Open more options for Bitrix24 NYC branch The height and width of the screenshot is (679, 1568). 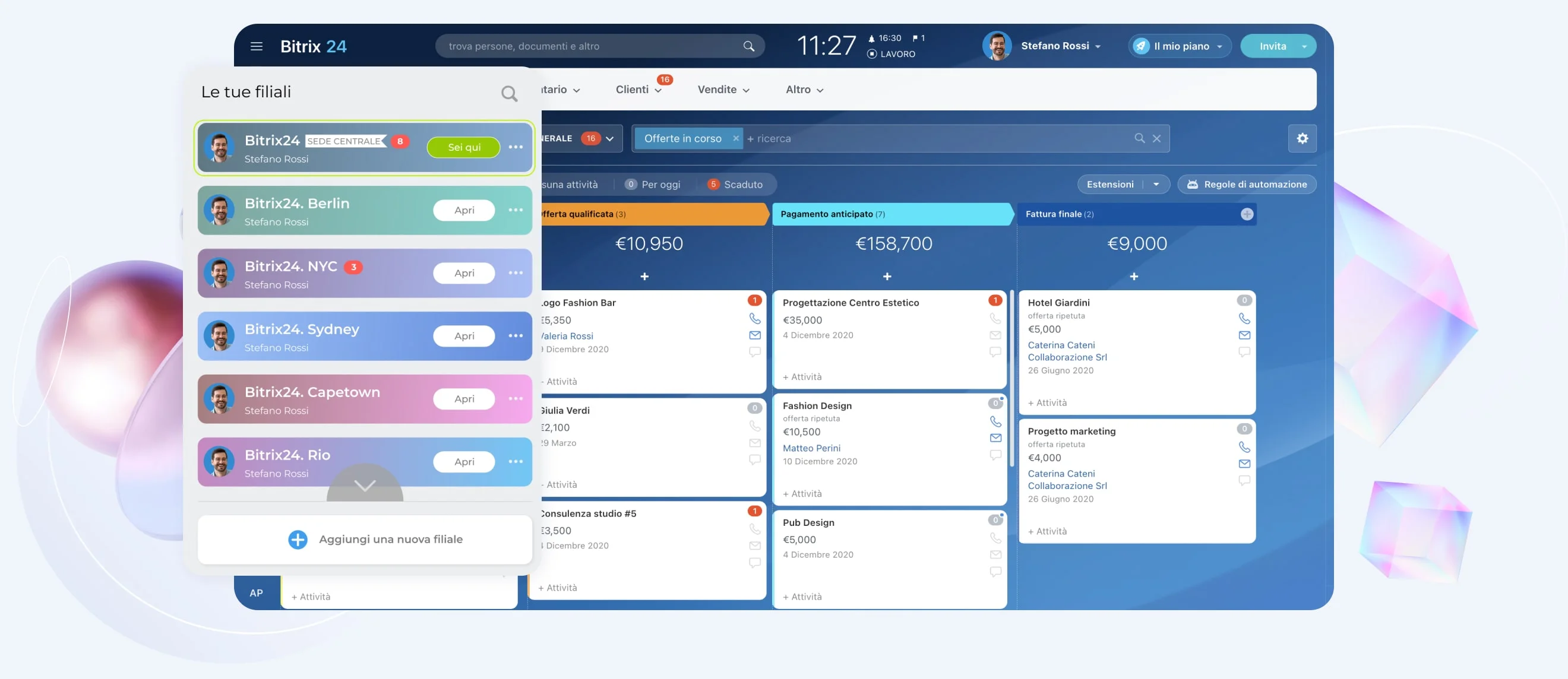(x=516, y=273)
